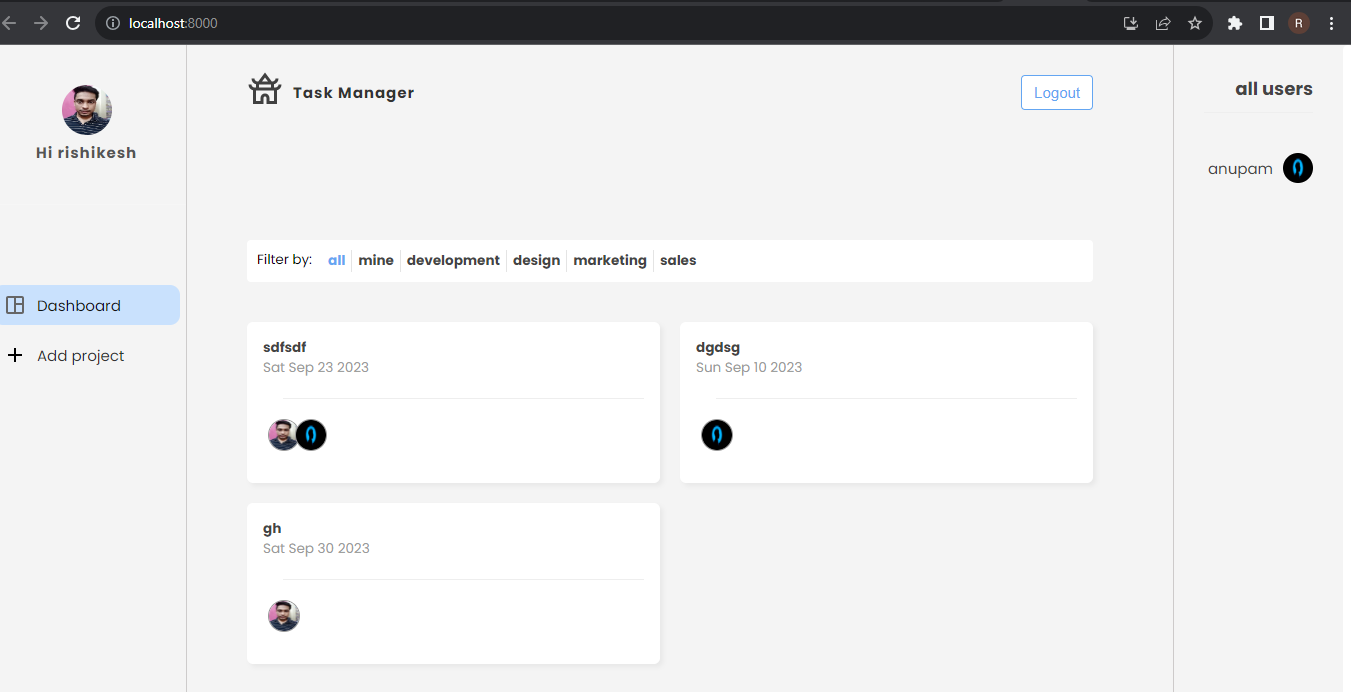Open the browser three-dot menu
The image size is (1351, 692).
point(1332,22)
